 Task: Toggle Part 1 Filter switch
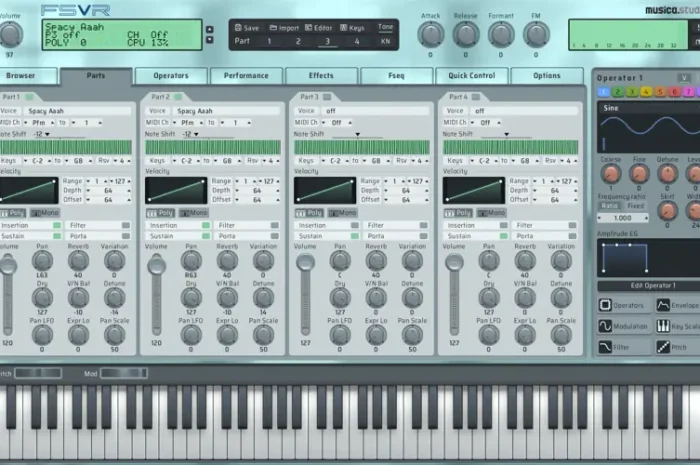coord(126,225)
